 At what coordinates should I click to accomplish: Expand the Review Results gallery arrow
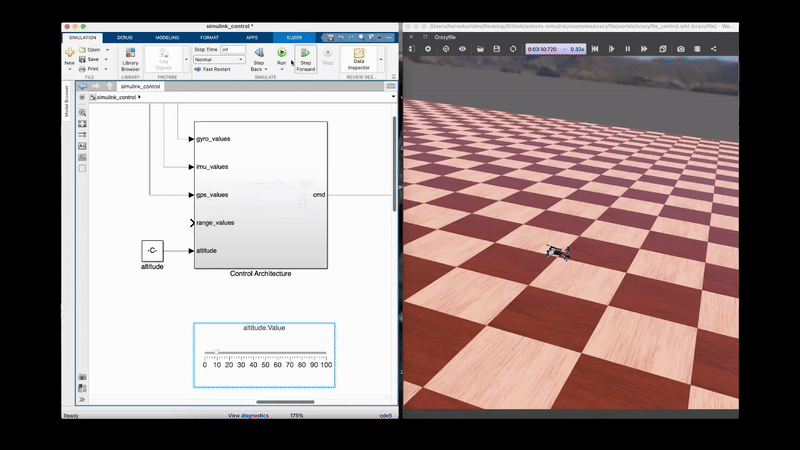[381, 60]
